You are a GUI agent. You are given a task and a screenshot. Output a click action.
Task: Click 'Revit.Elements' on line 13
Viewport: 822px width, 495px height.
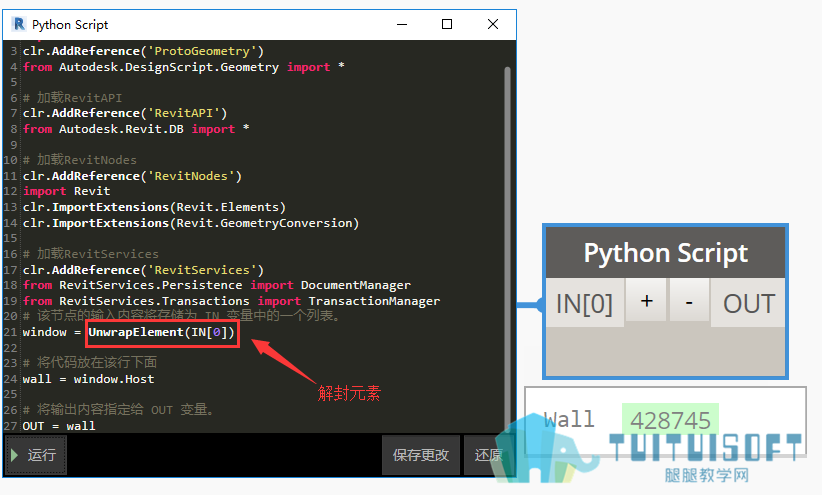pos(228,207)
